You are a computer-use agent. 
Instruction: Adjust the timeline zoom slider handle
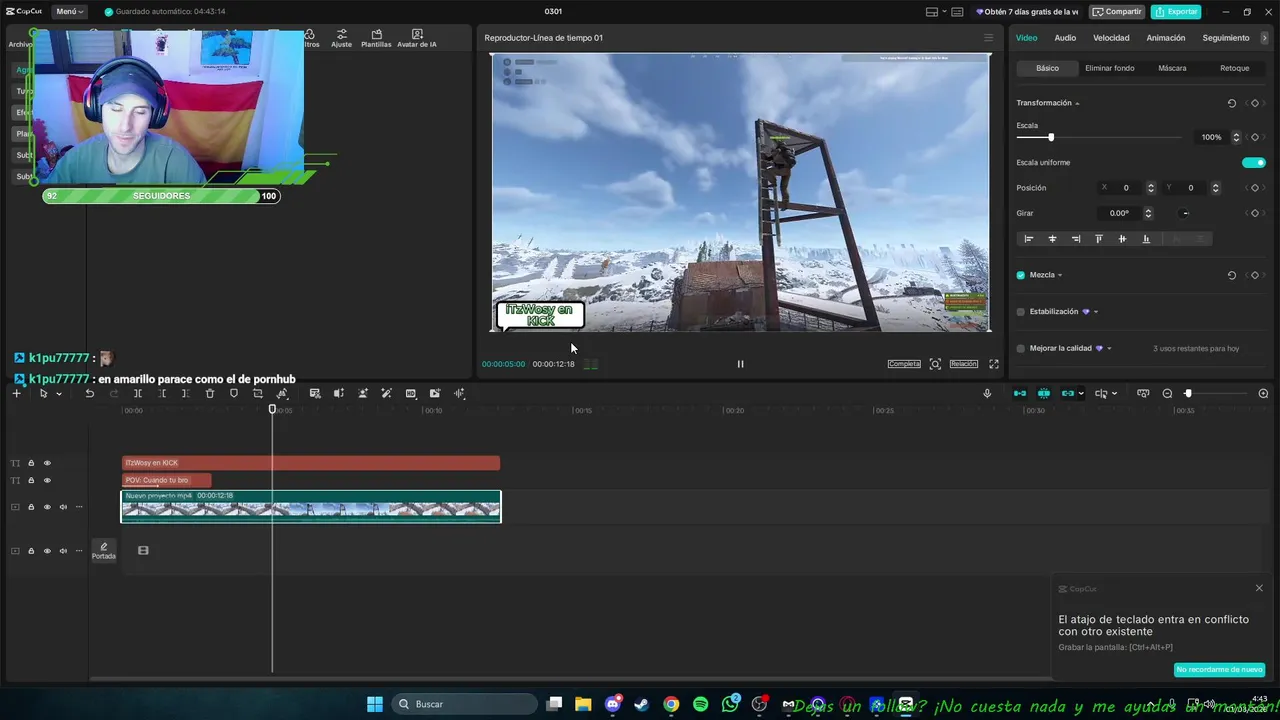1188,394
